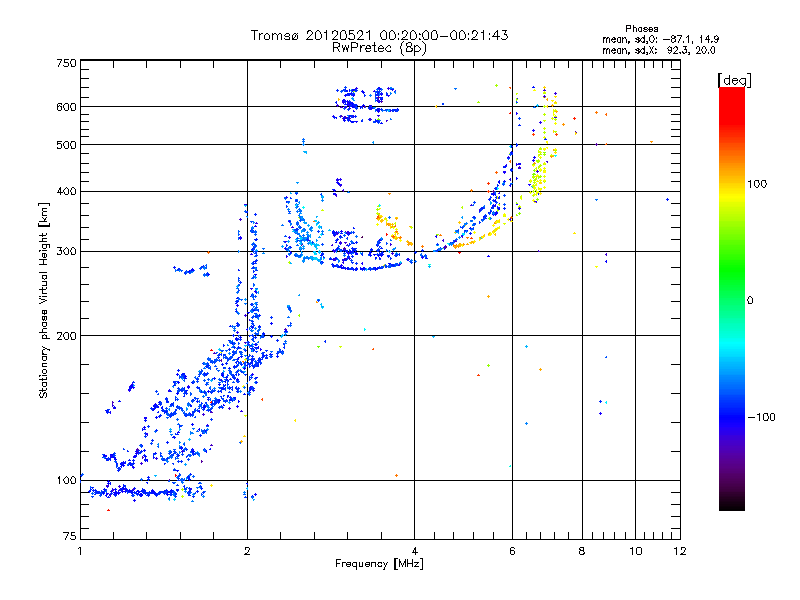Click the y-axis tick label '750'

(66, 63)
